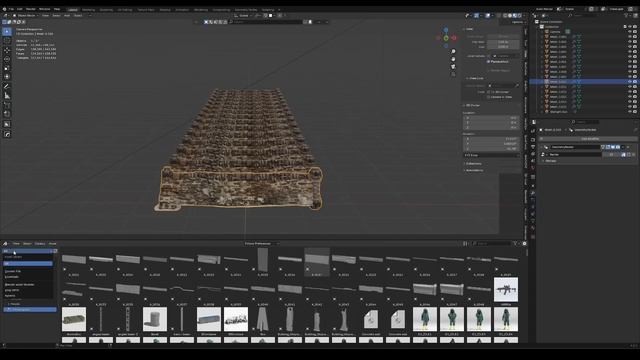Screen dimensions: 640x360
Task: Add a new workspace with plus button
Action: 279,10
